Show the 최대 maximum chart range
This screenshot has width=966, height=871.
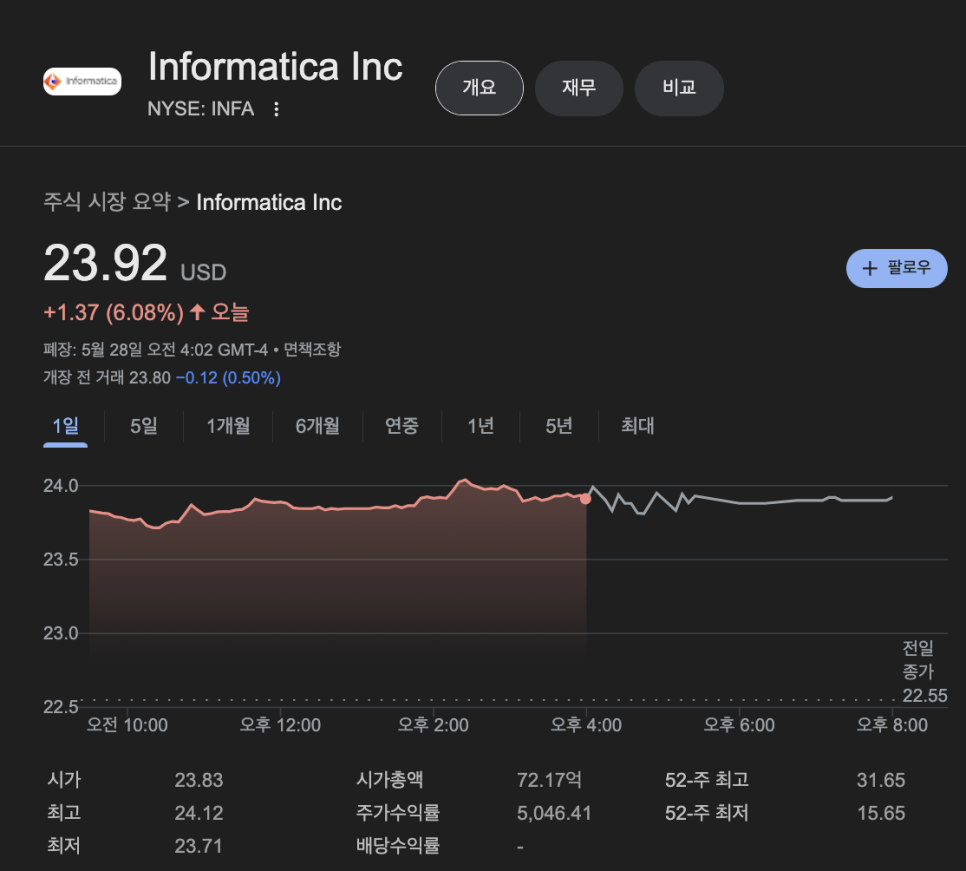coord(638,426)
